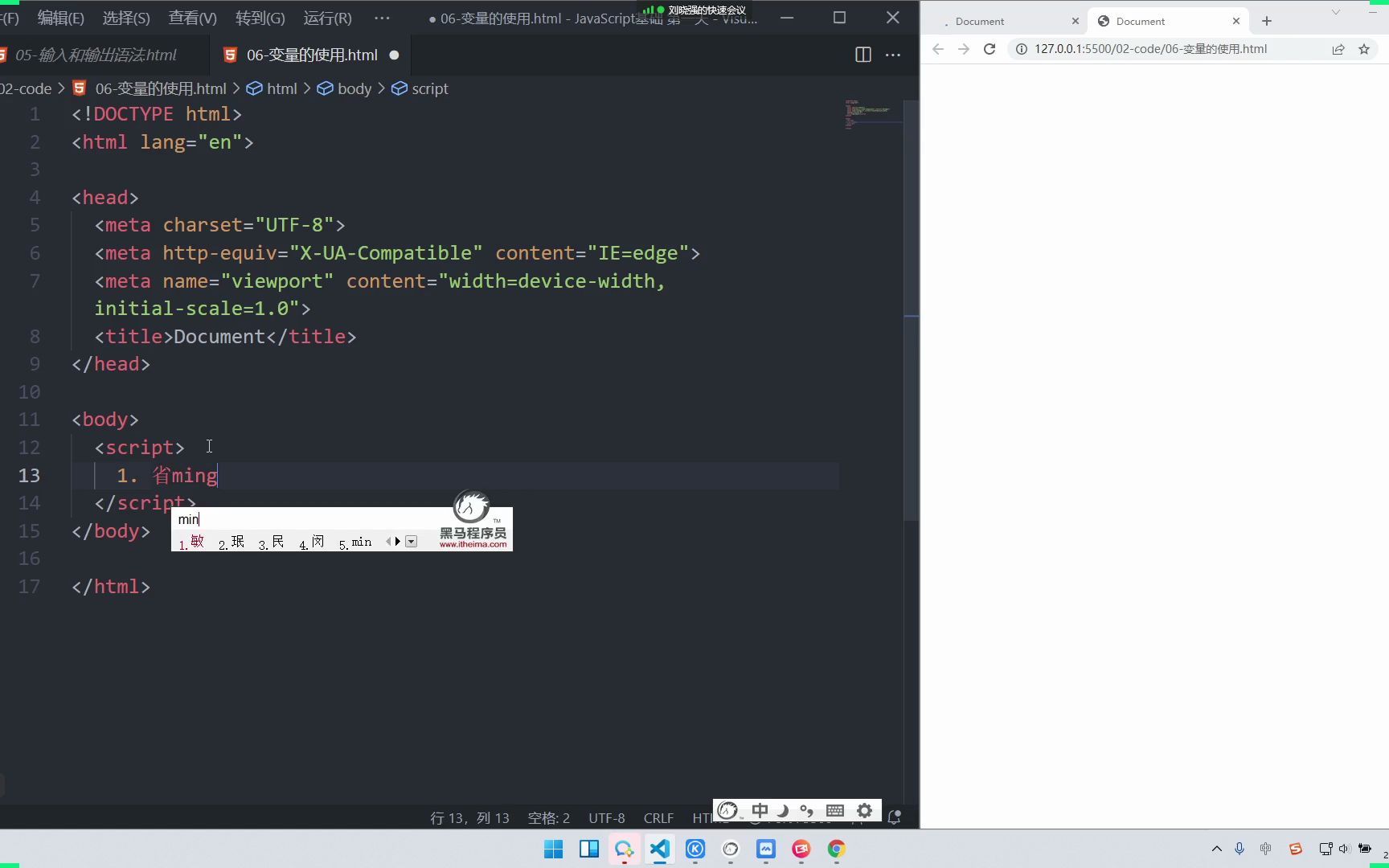
Task: Select IME candidate 3 民
Action: coord(272,542)
